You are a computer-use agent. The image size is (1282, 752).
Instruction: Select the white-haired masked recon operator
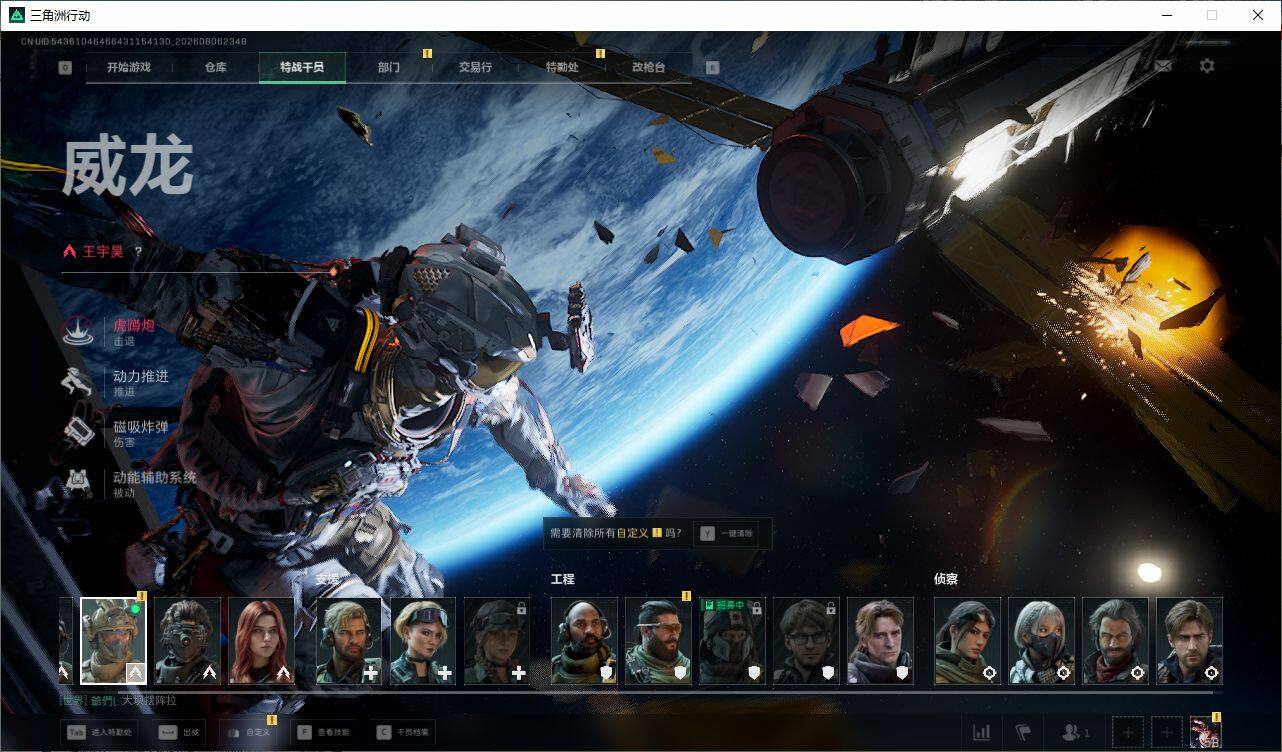(x=1041, y=641)
